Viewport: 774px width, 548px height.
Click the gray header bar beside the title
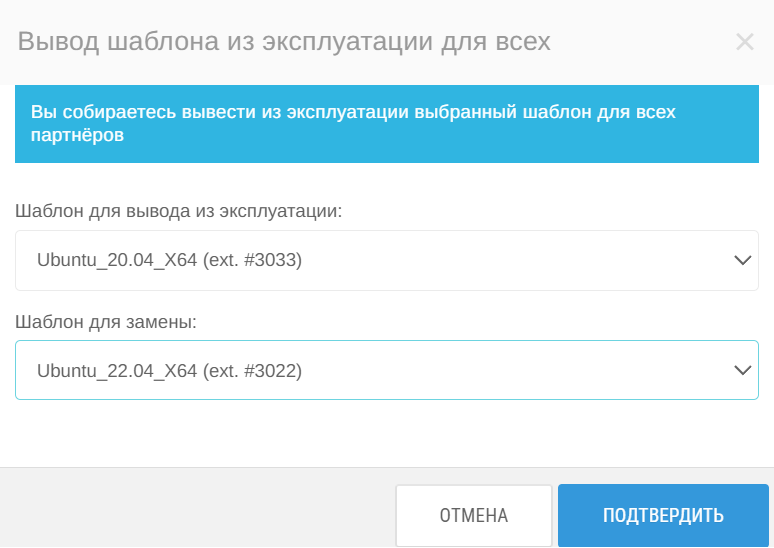point(642,42)
